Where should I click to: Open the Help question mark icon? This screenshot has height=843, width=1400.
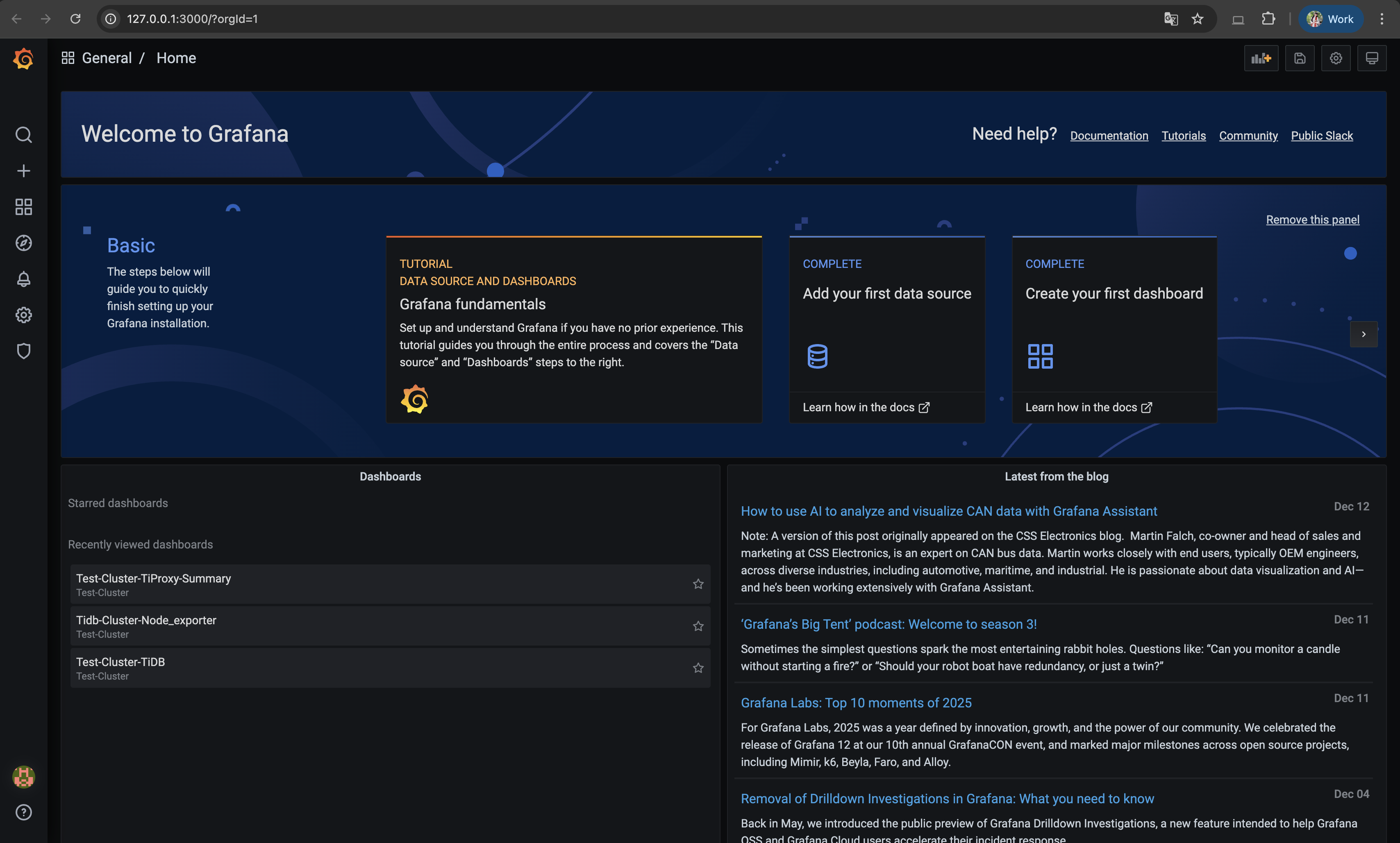[x=23, y=812]
